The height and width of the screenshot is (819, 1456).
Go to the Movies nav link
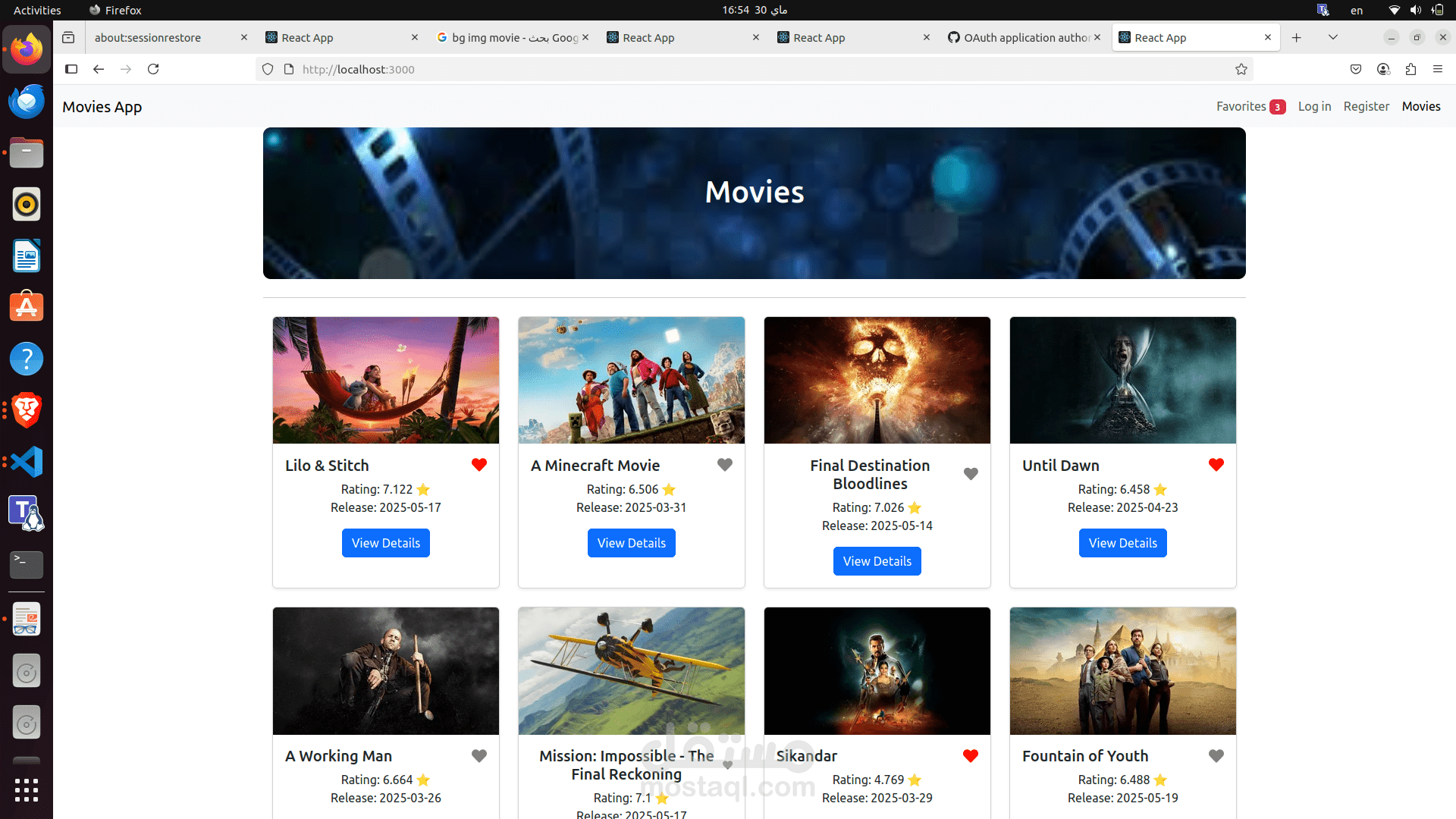click(x=1421, y=106)
